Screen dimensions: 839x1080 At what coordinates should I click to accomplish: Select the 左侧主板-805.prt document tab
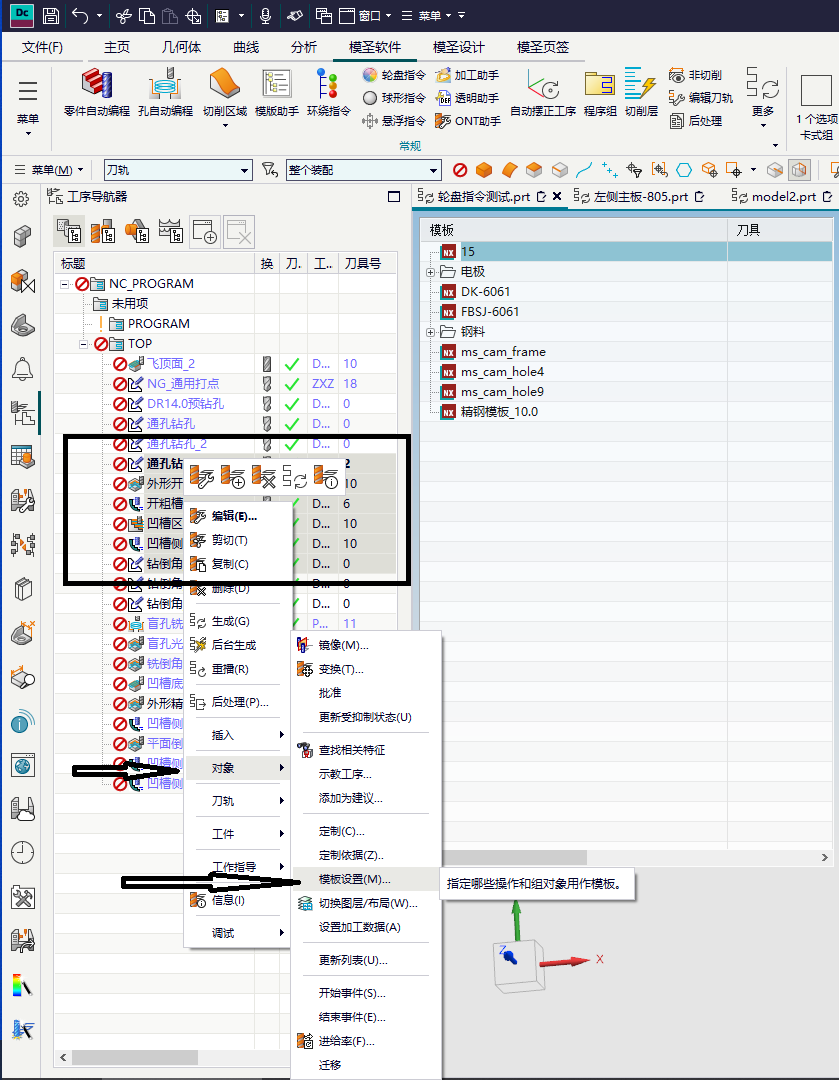click(x=641, y=197)
